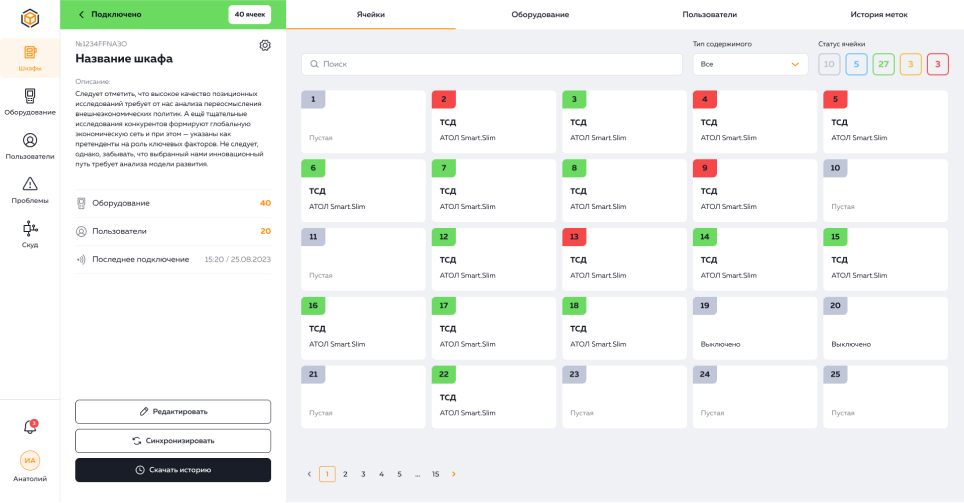Toggle the red status filter 3
The image size is (964, 503).
tap(937, 64)
